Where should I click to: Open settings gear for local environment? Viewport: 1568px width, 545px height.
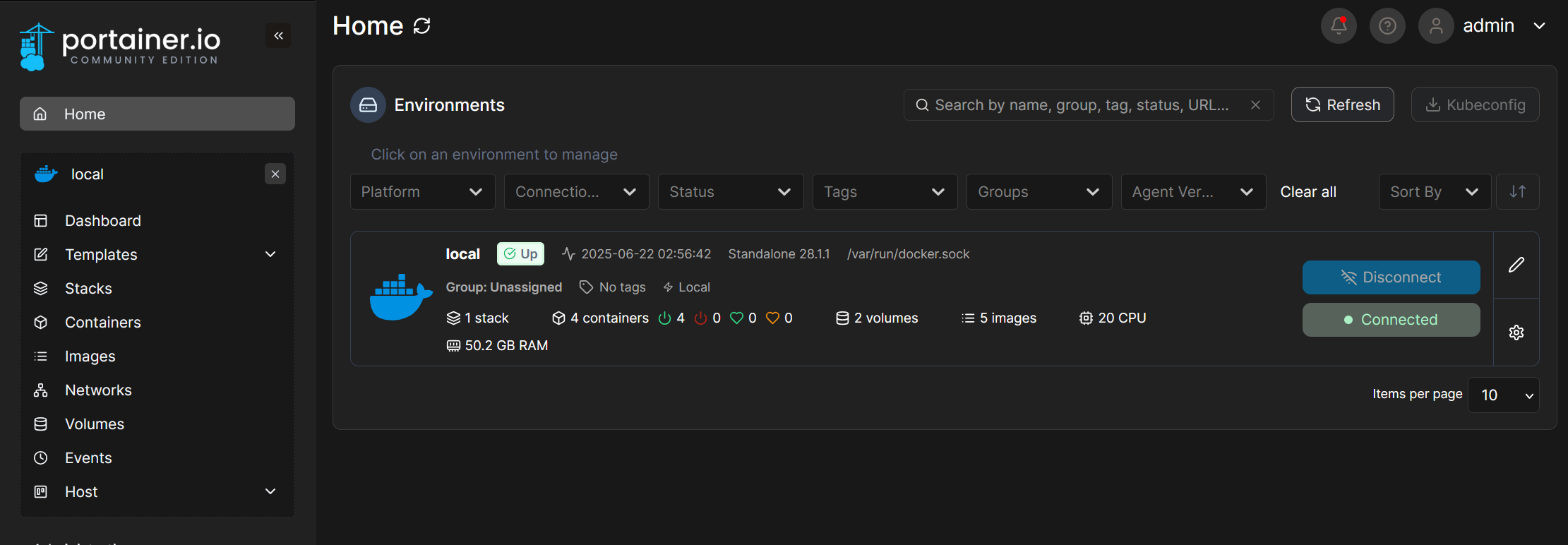[1516, 333]
